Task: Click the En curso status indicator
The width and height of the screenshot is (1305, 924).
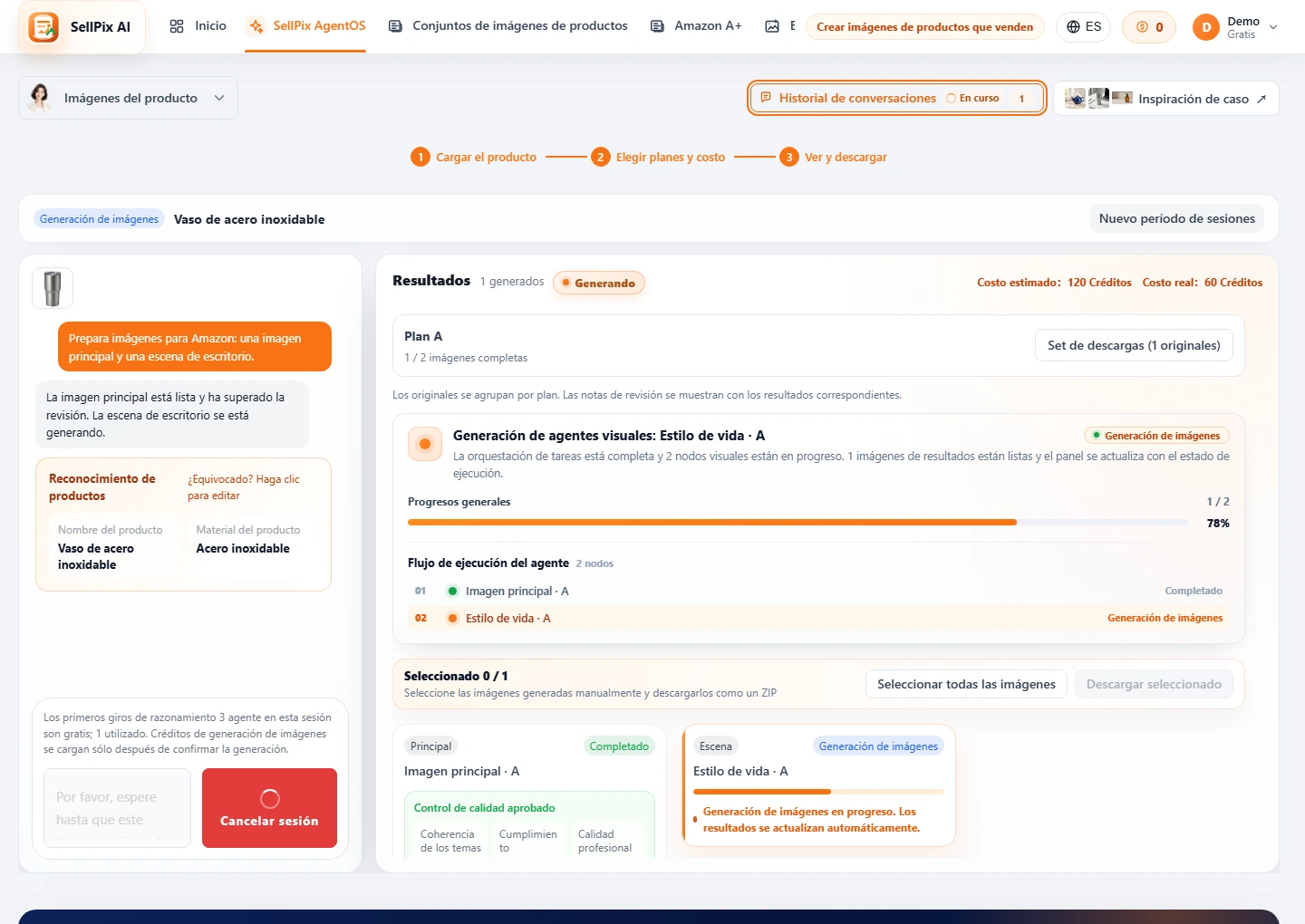Action: pyautogui.click(x=972, y=98)
